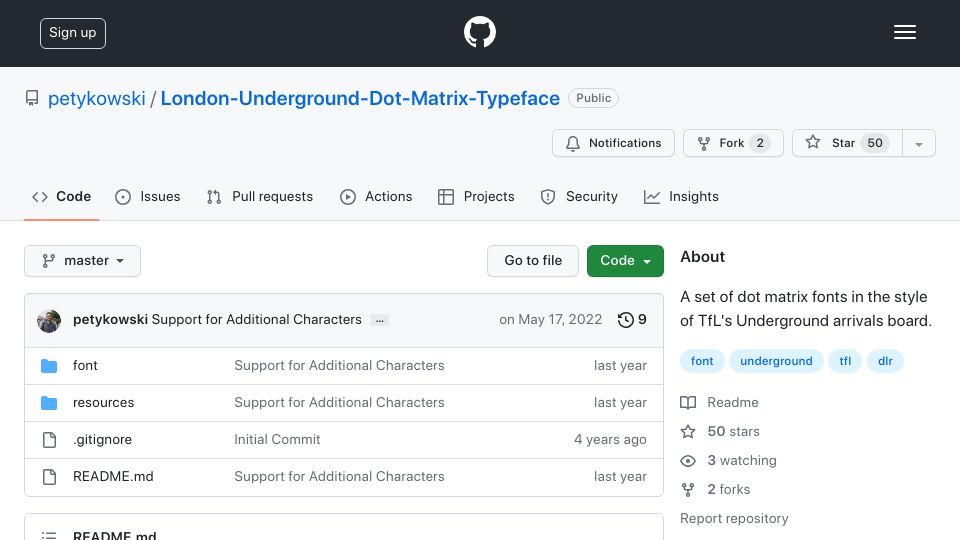Screen dimensions: 960x540
Task: Click the README.md commit message text
Action: [x=339, y=476]
